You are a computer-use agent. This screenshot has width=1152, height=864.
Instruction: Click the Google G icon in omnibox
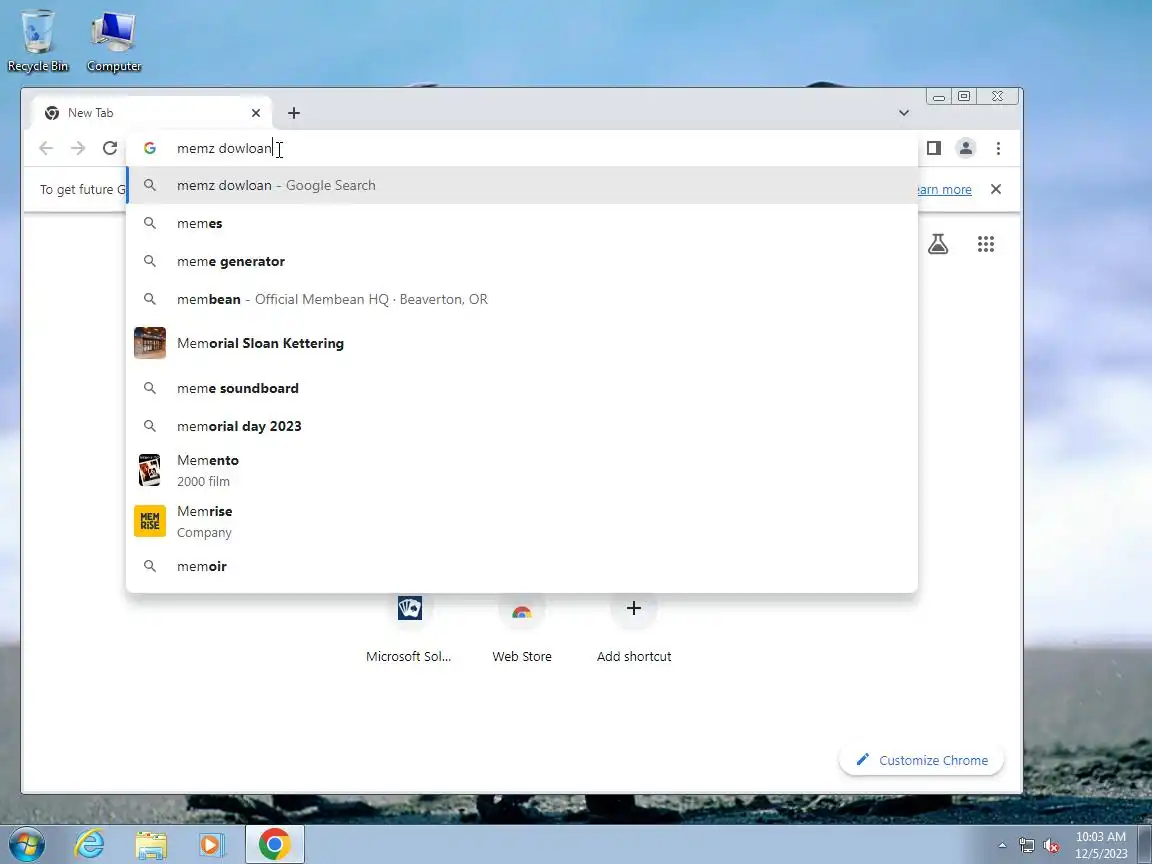[x=150, y=148]
